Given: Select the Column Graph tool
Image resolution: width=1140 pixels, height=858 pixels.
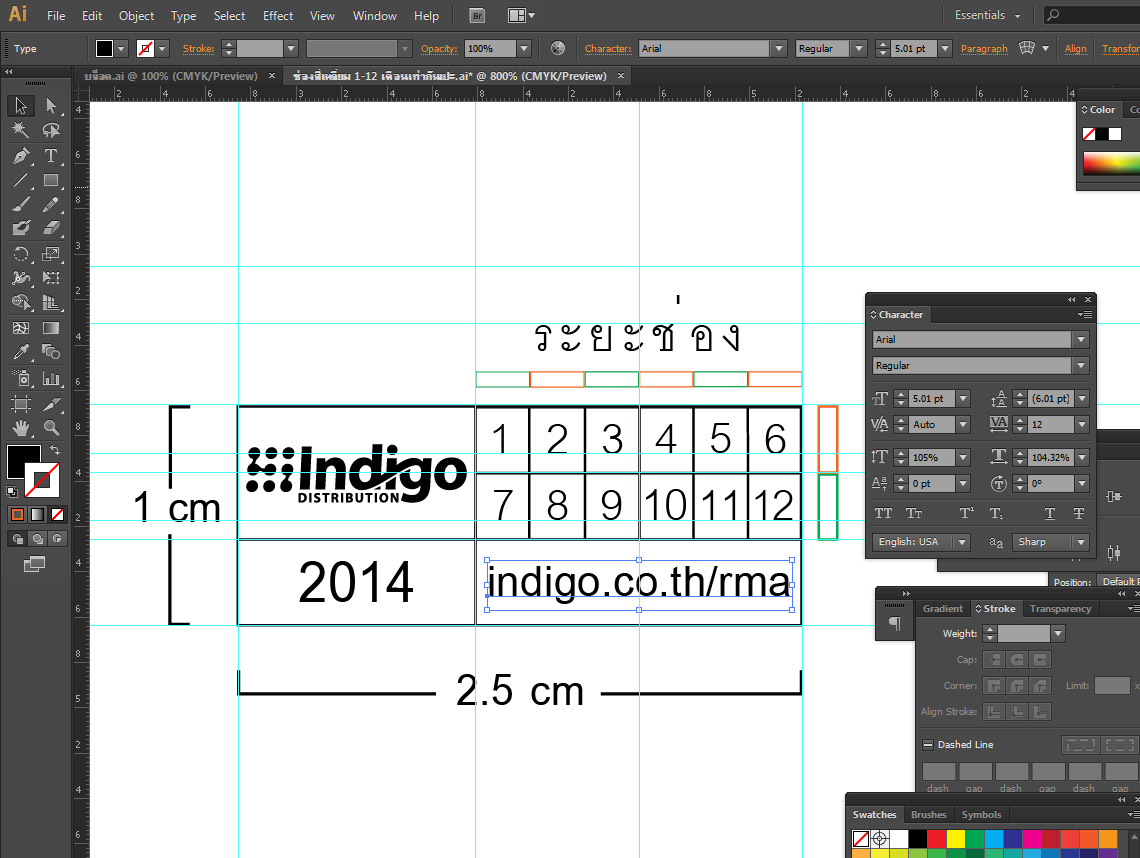Looking at the screenshot, I should point(51,378).
